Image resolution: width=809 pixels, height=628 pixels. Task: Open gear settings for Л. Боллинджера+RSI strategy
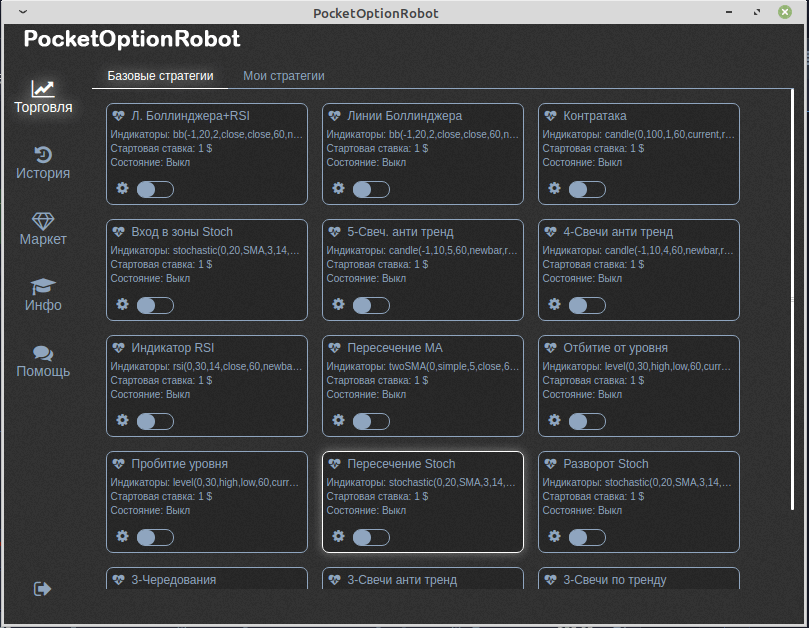123,188
